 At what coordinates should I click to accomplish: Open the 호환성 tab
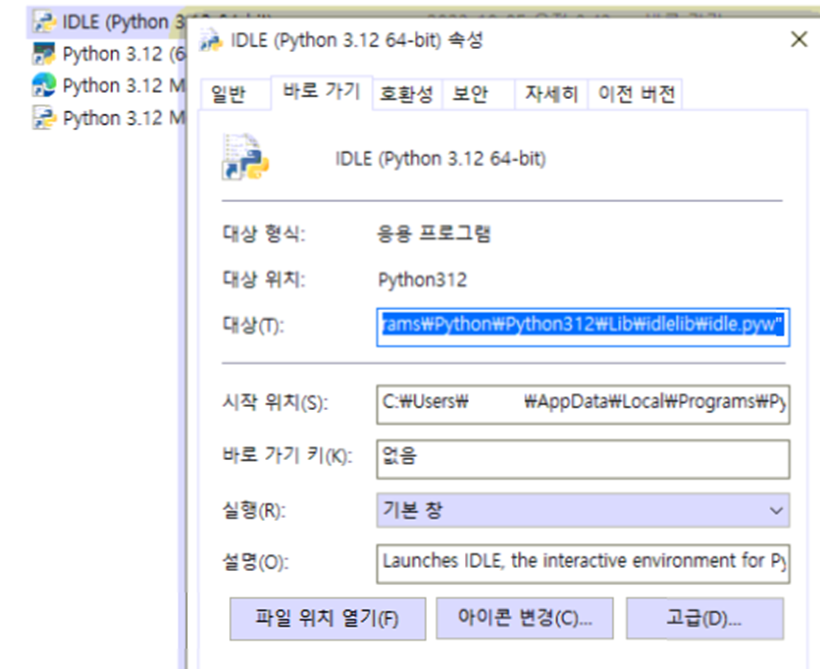pos(406,94)
